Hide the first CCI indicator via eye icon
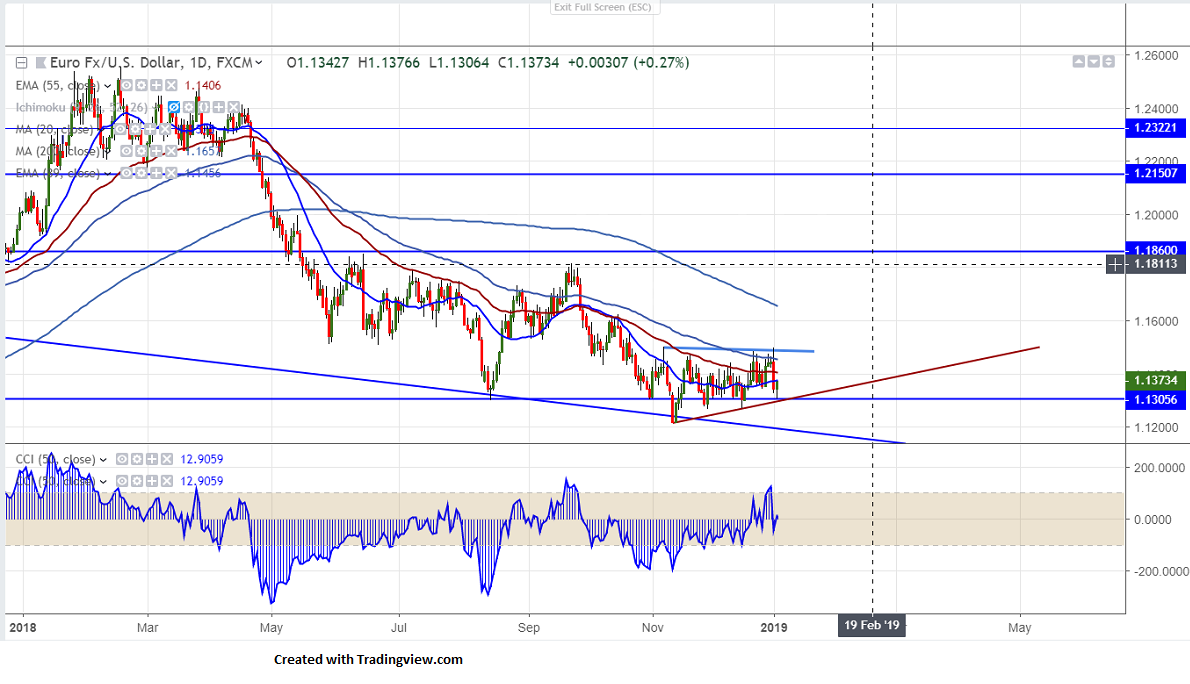1190x684 pixels. click(122, 459)
